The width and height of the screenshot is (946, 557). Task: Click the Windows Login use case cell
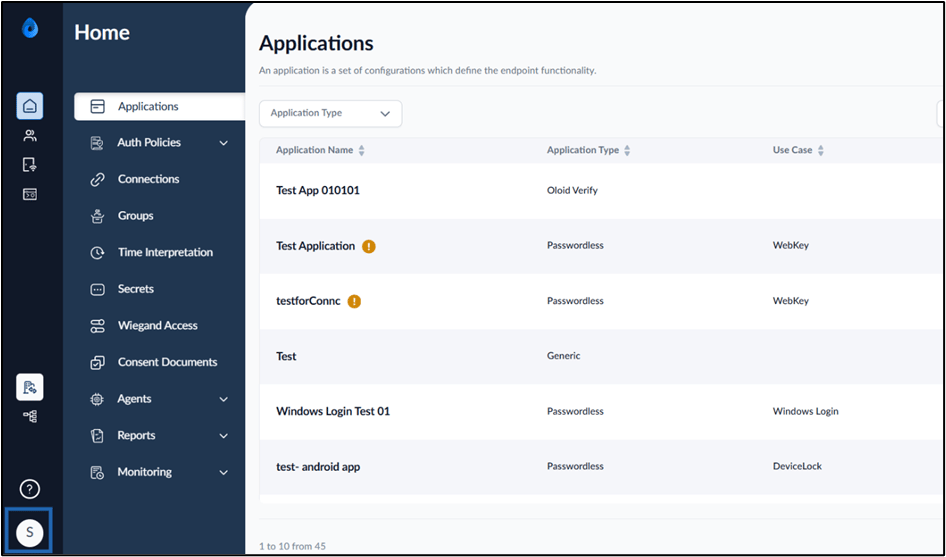point(805,412)
